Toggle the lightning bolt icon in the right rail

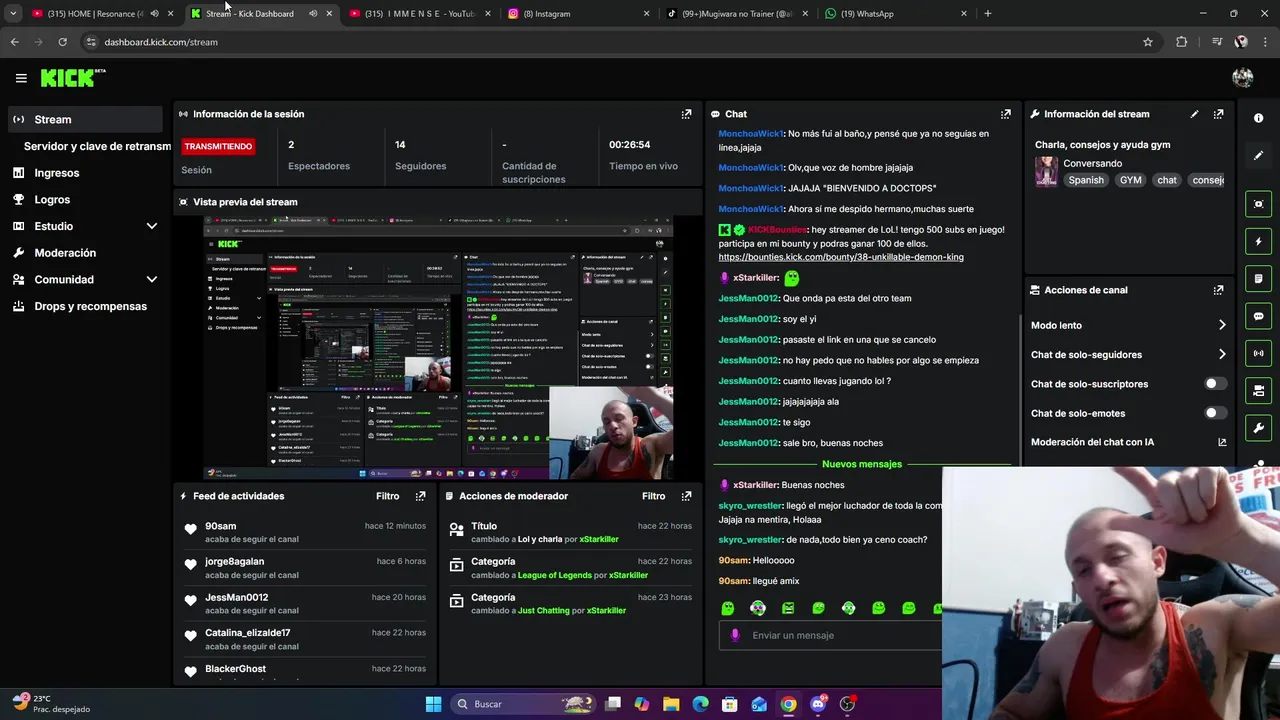coord(1258,241)
